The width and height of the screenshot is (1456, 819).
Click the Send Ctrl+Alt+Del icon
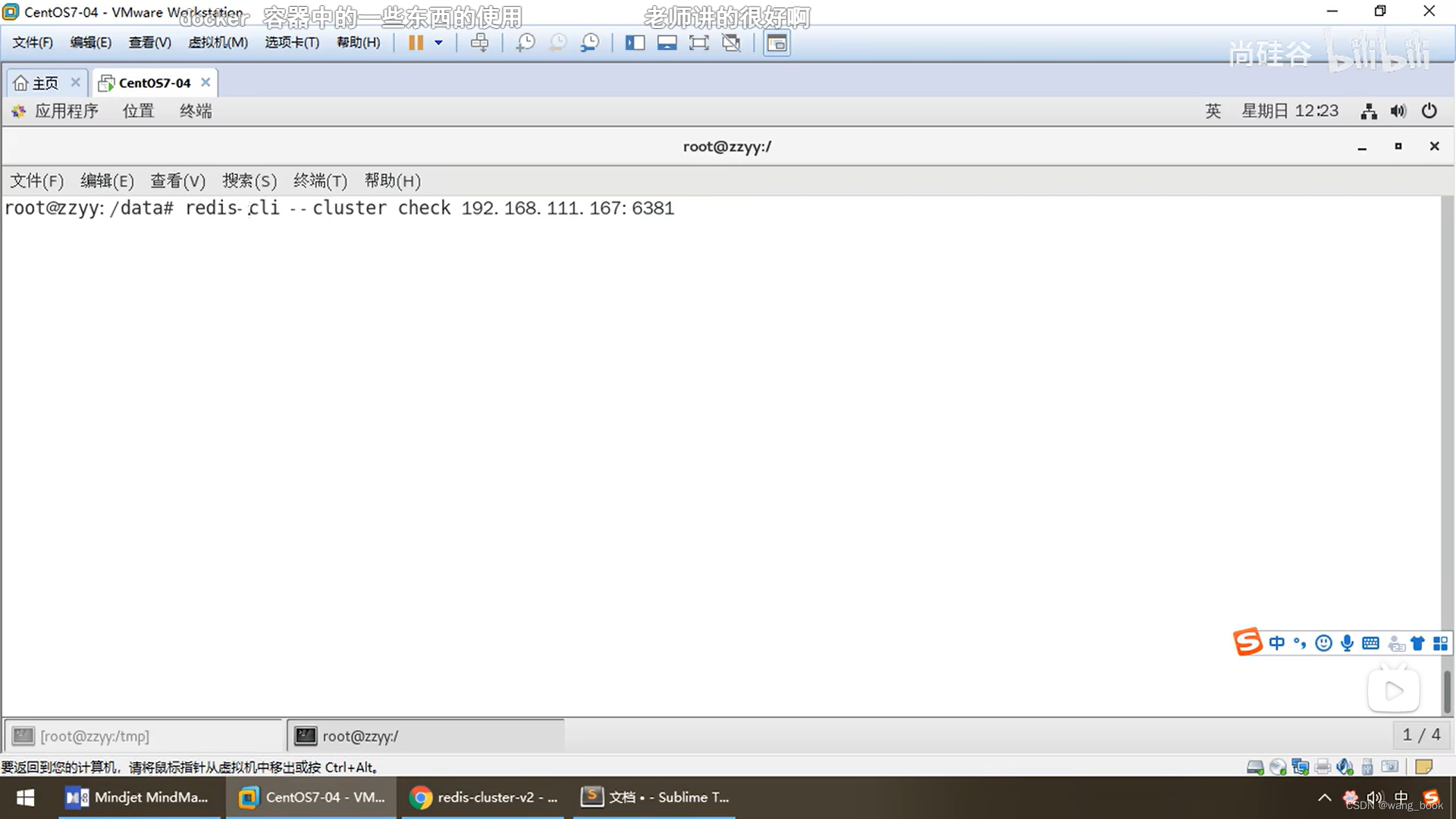coord(479,42)
